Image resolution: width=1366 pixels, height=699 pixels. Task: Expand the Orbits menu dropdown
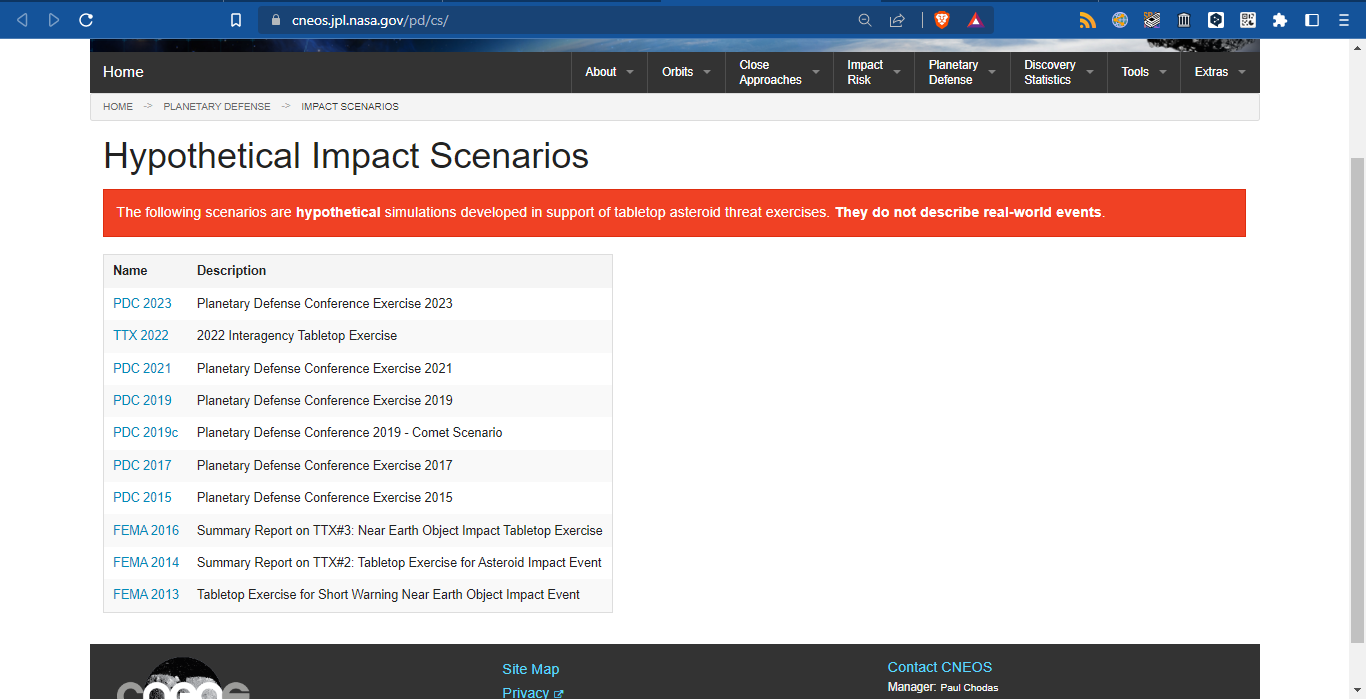687,72
